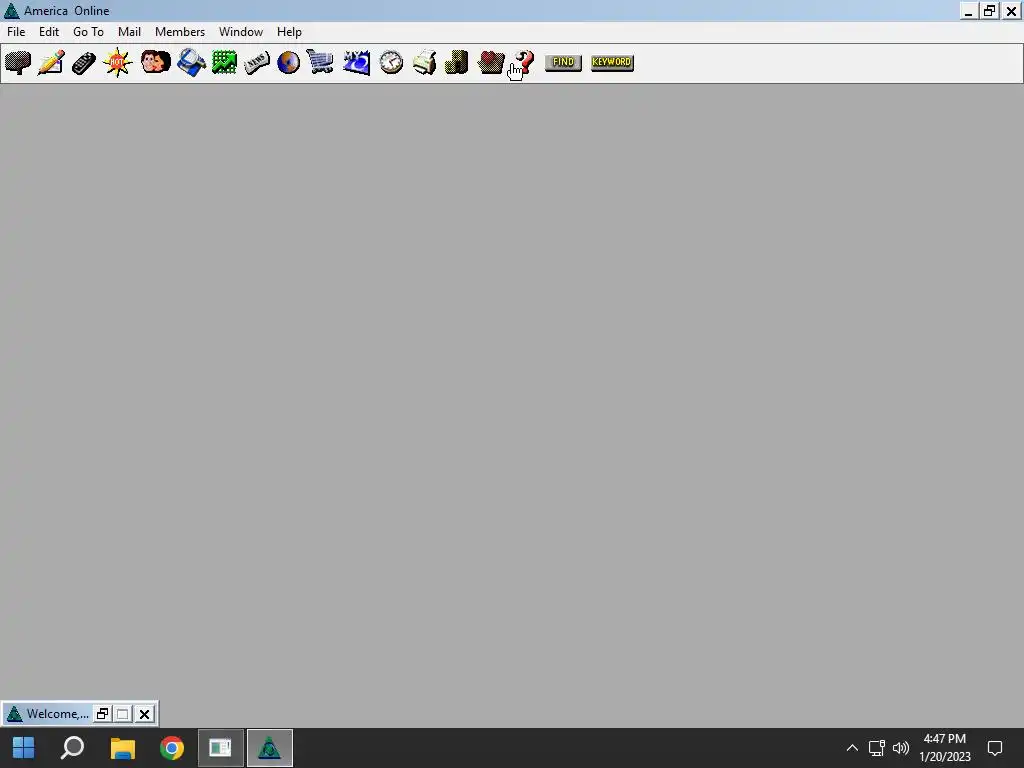The height and width of the screenshot is (768, 1024).
Task: Open the volume tray icon
Action: click(x=901, y=748)
